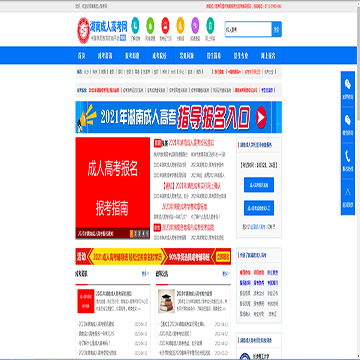Open the cyan circular icon beside the logo
Image resolution: width=360 pixels, height=360 pixels.
[135, 25]
